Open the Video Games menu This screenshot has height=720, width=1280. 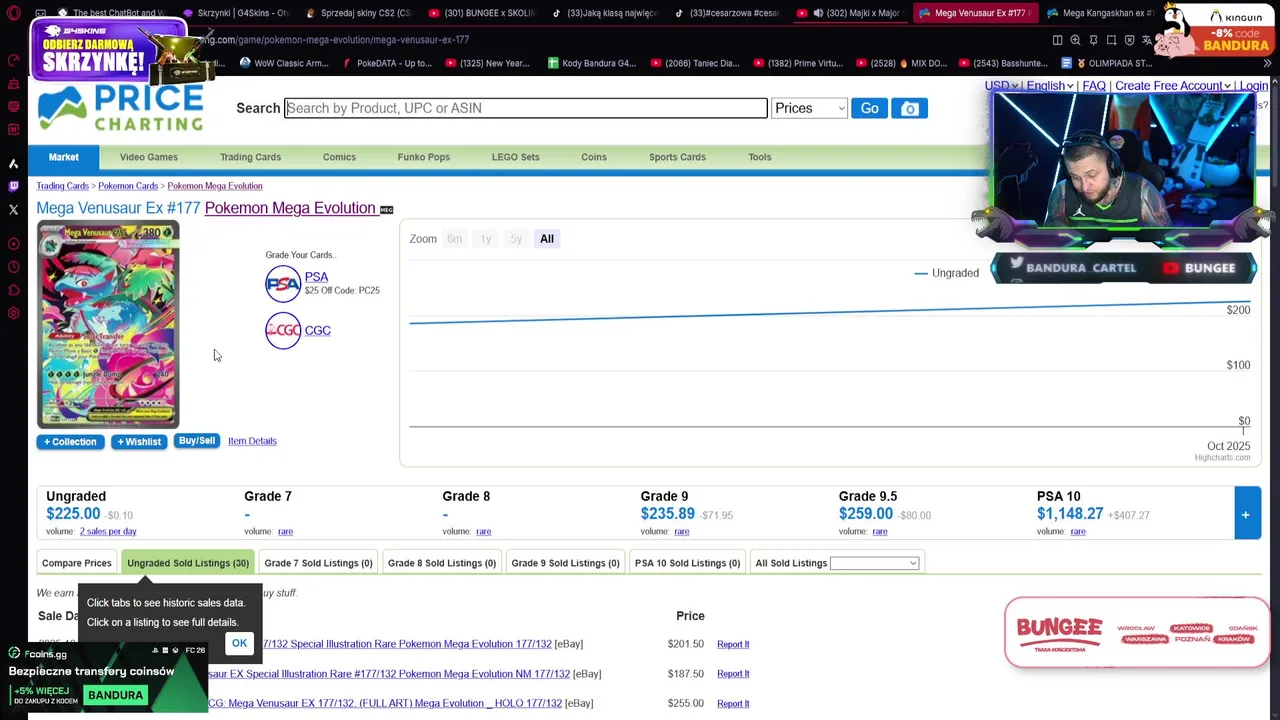(149, 157)
